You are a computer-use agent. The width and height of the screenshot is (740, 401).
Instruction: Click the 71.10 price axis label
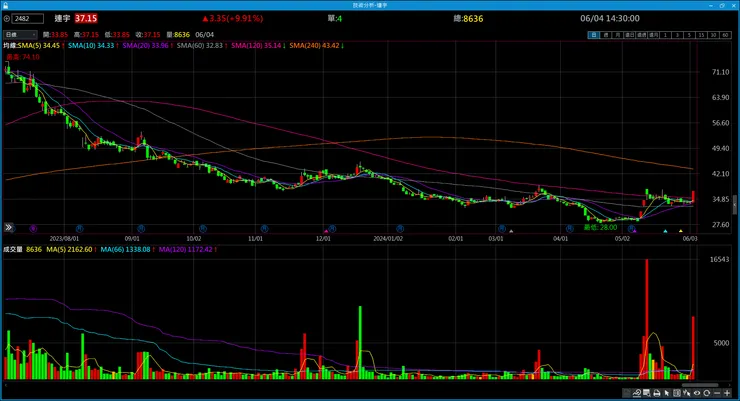tap(721, 72)
